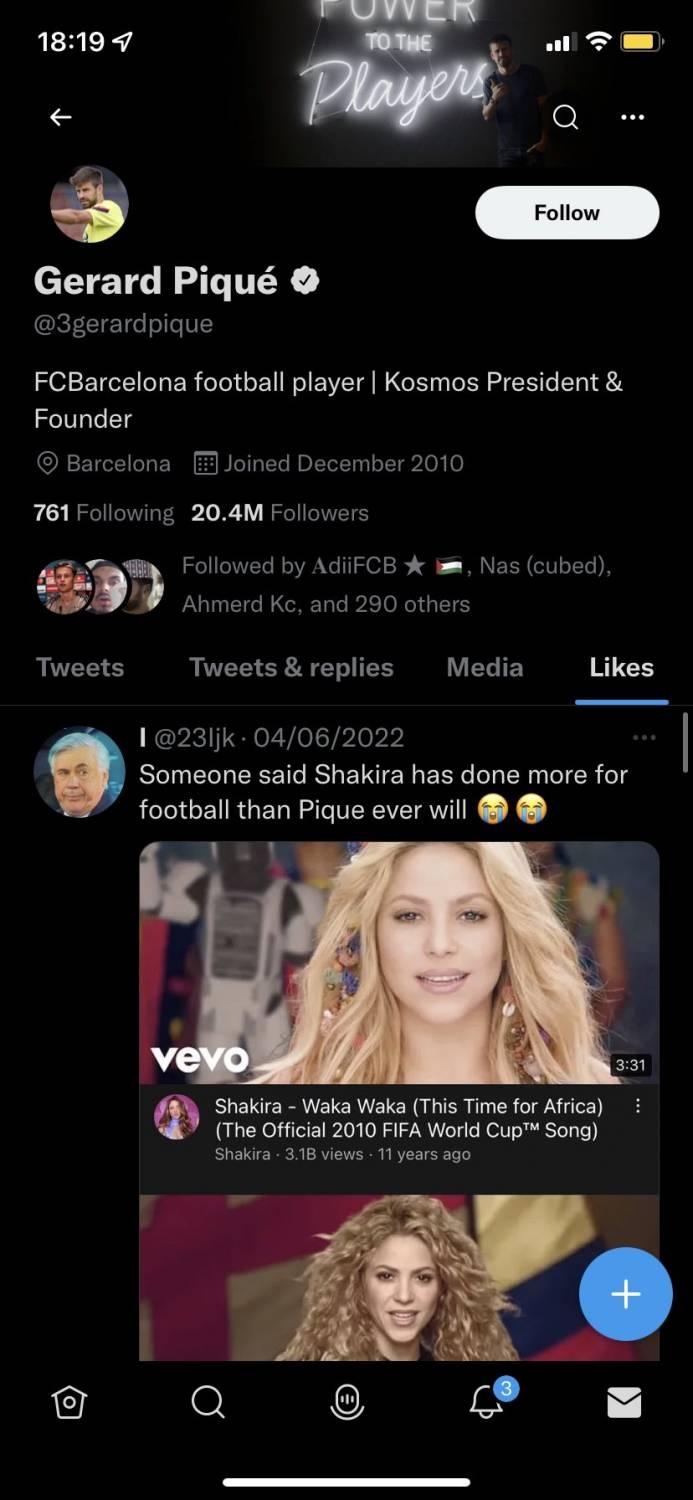Tap the compose tweet plus button

[x=625, y=1294]
